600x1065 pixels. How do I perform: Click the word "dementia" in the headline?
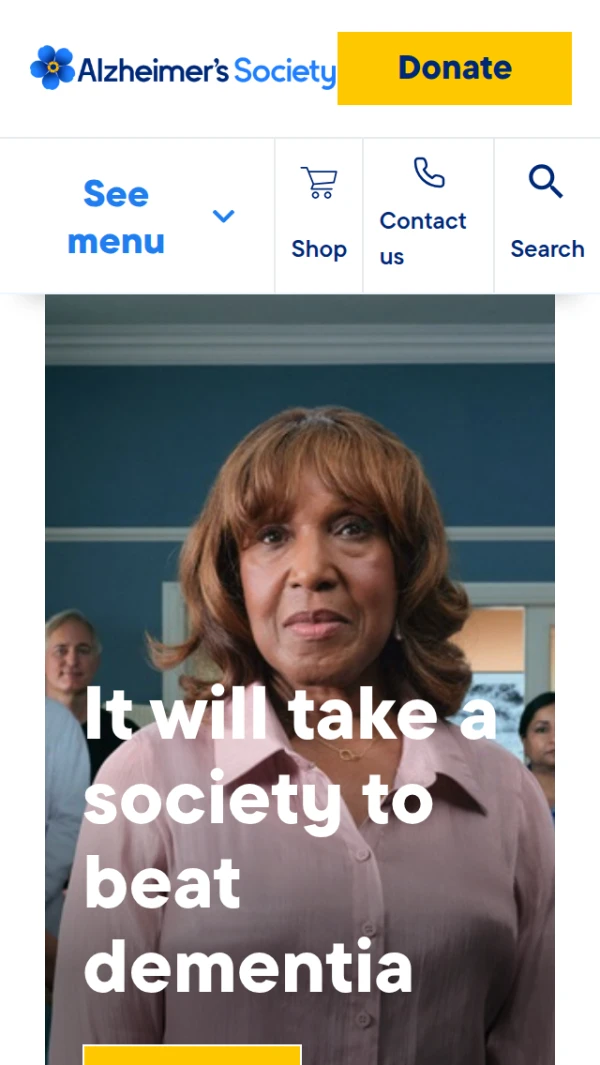[x=248, y=967]
